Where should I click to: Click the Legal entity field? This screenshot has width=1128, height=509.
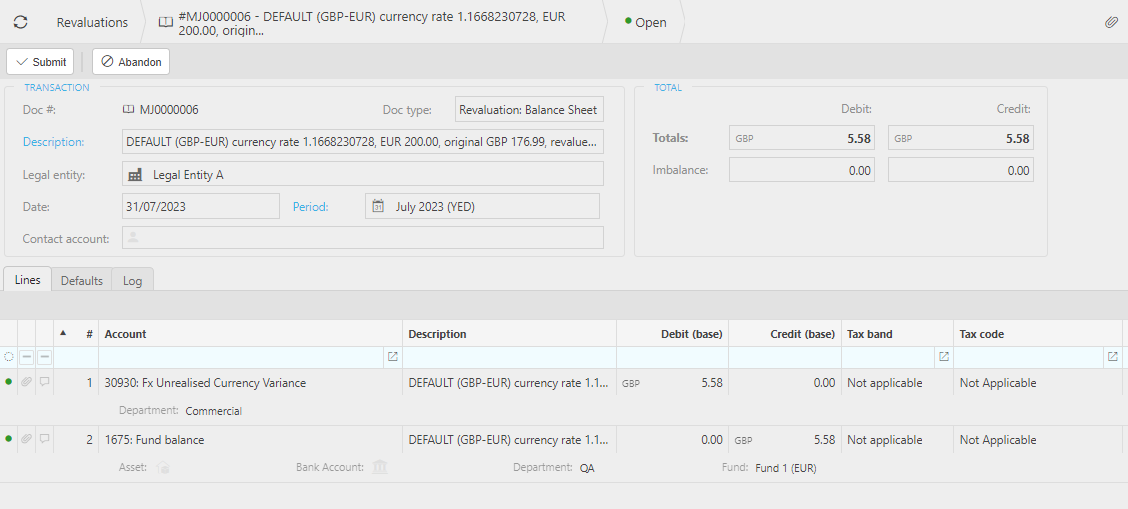click(363, 174)
